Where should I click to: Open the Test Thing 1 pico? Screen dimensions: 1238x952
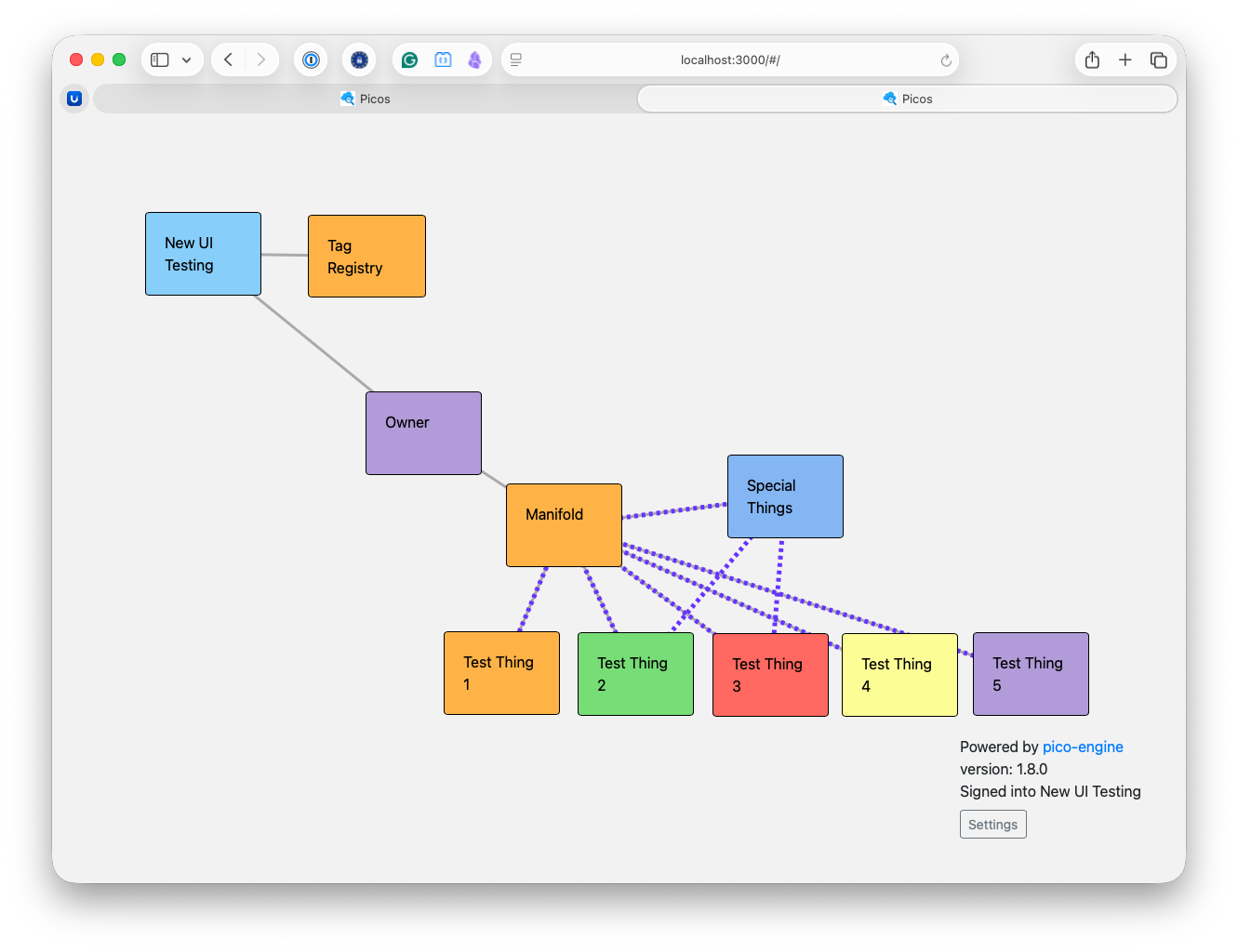[x=501, y=673]
